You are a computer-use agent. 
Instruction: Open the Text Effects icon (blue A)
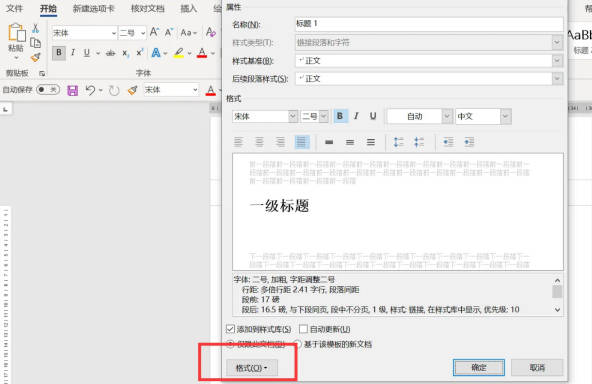click(x=156, y=52)
